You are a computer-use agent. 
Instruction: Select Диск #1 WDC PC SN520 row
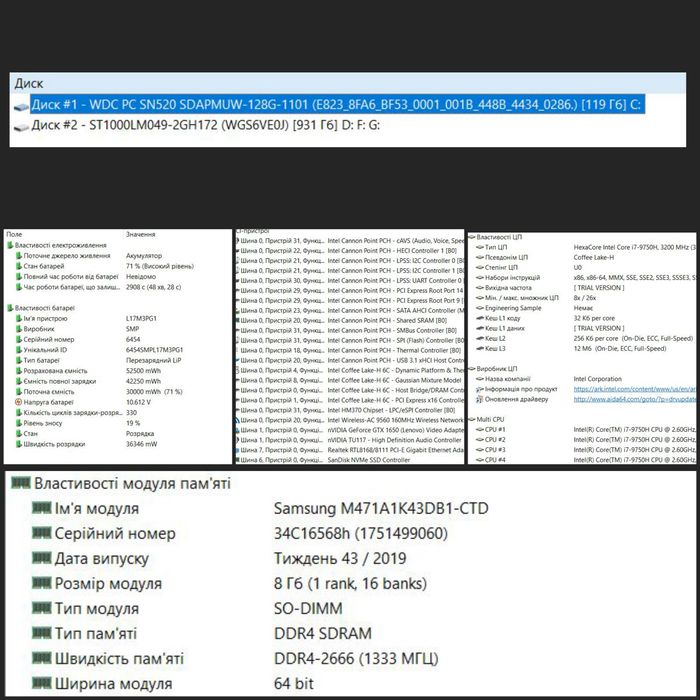(x=337, y=105)
